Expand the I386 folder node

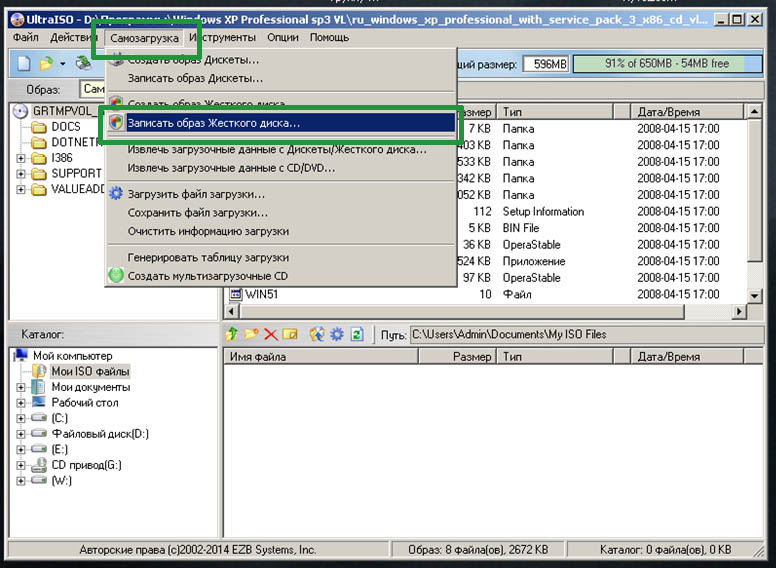(x=21, y=158)
